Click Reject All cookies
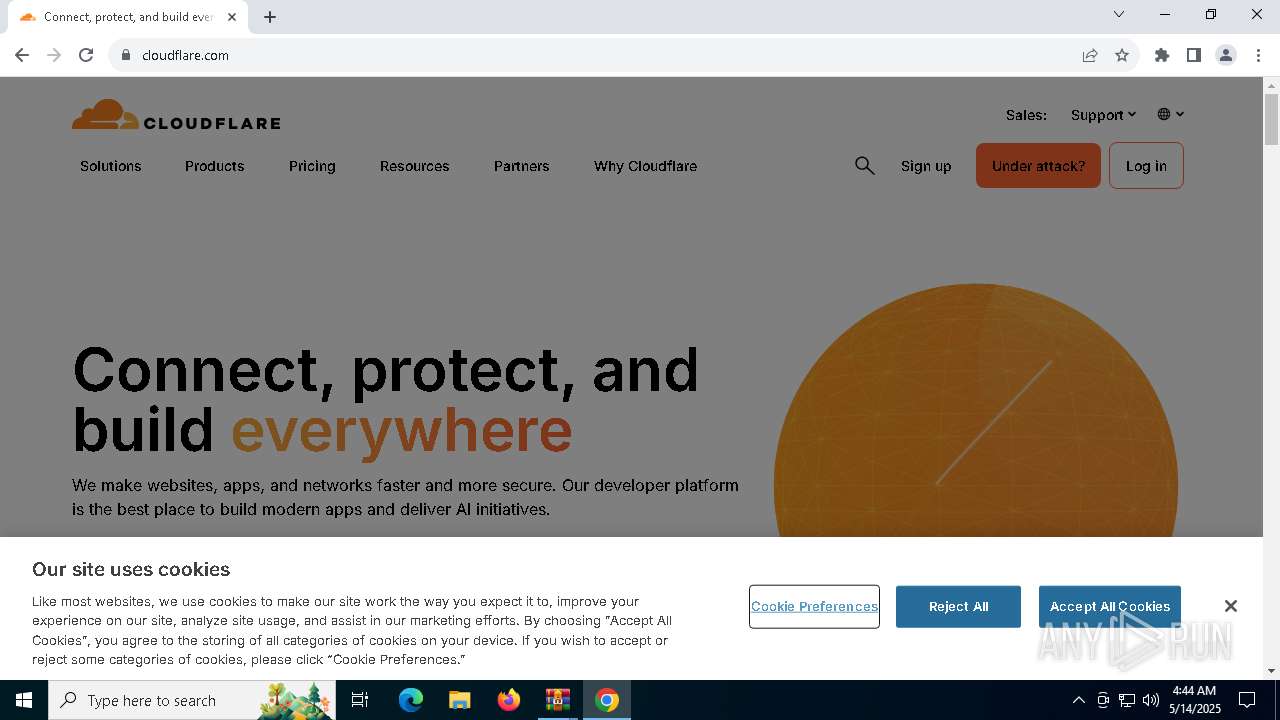 tap(958, 607)
